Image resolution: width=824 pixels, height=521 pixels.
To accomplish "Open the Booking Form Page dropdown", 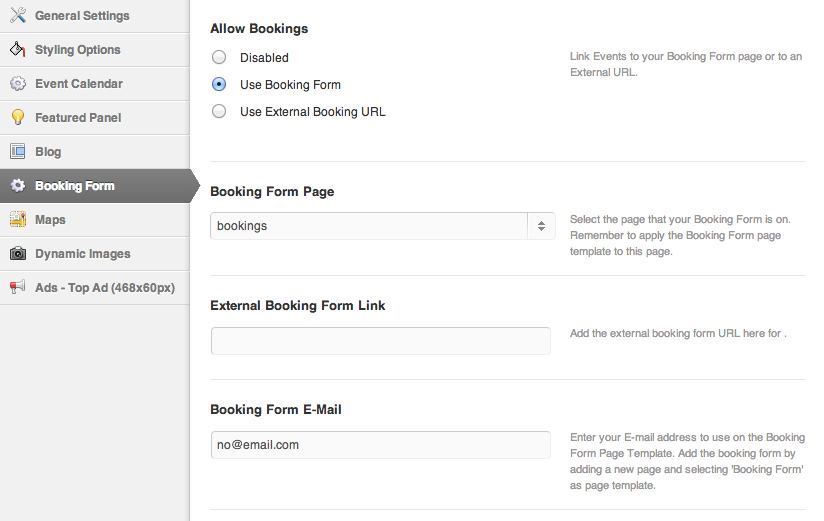I will pos(370,226).
